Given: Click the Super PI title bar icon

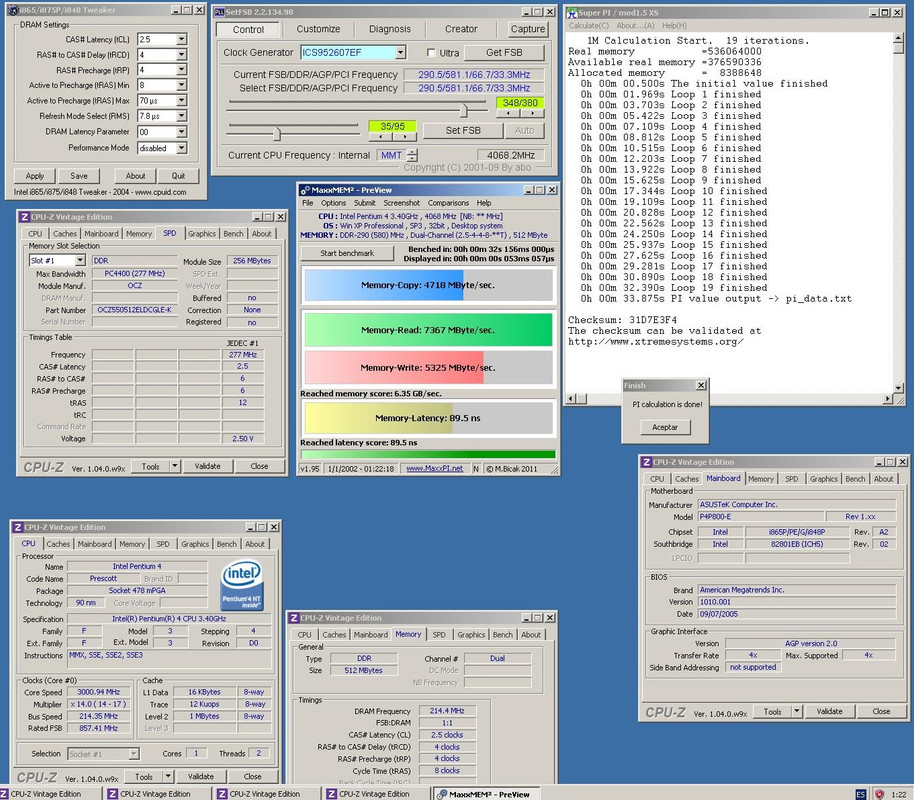Looking at the screenshot, I should [572, 12].
